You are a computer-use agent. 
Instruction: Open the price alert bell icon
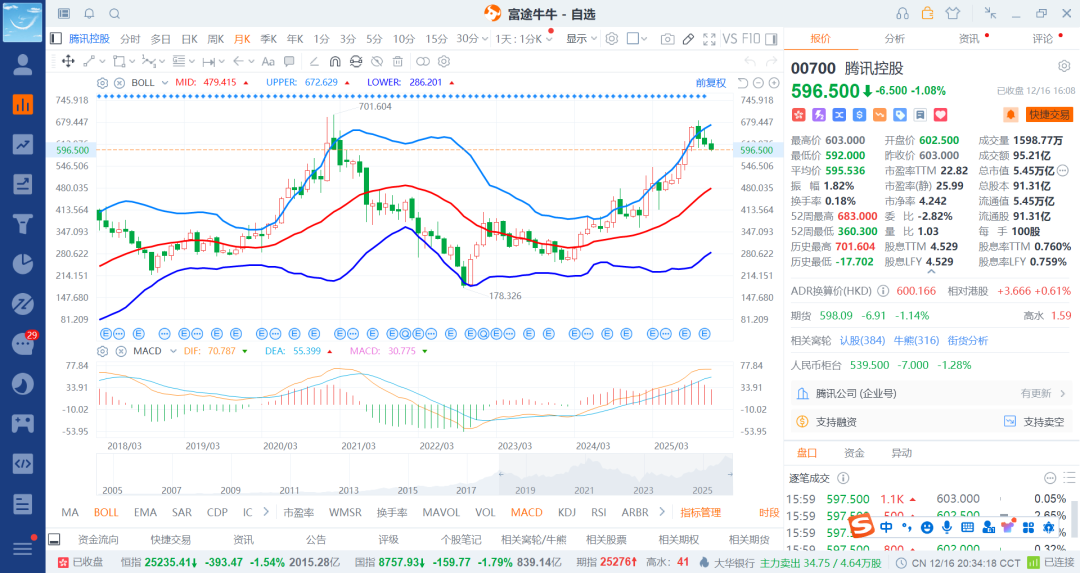(1011, 115)
